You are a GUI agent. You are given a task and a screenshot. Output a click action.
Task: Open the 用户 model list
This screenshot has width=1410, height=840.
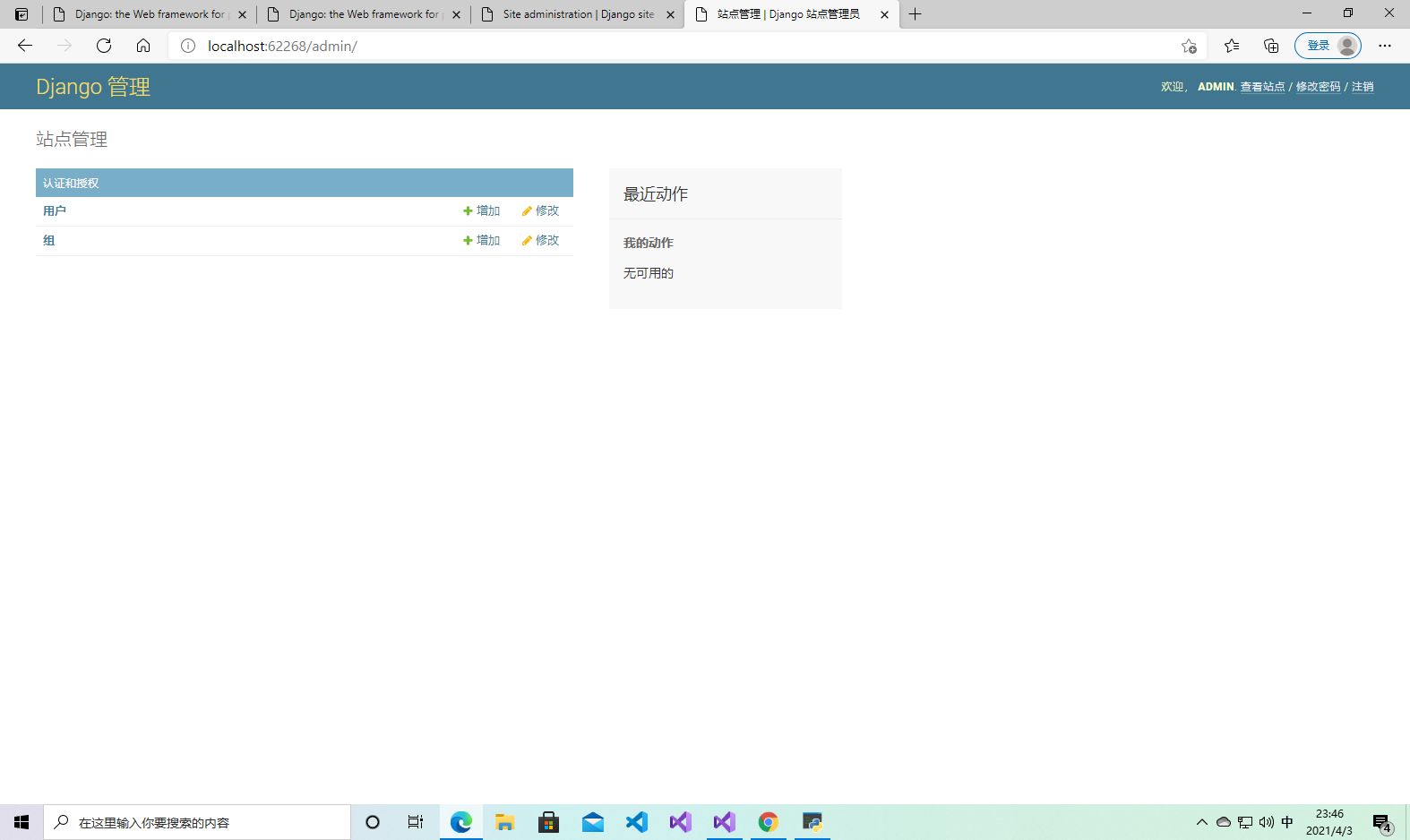[x=55, y=211]
